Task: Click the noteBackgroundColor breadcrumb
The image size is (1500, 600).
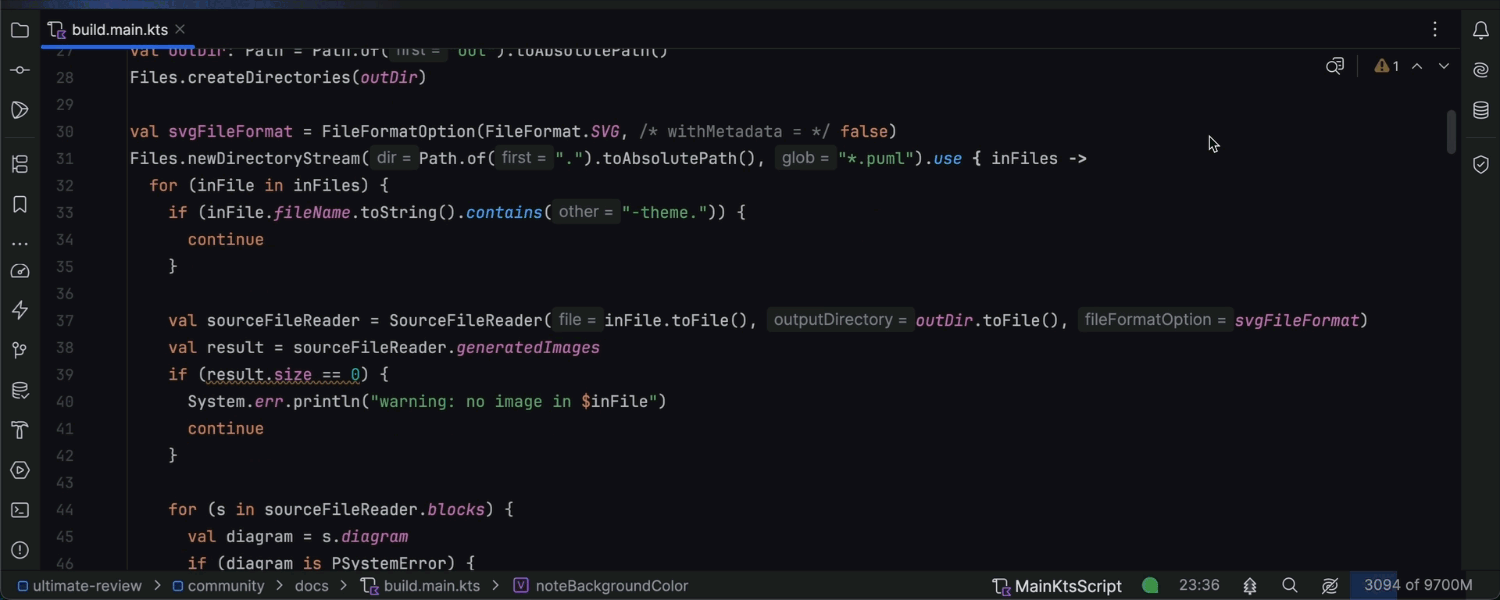Action: pos(611,586)
